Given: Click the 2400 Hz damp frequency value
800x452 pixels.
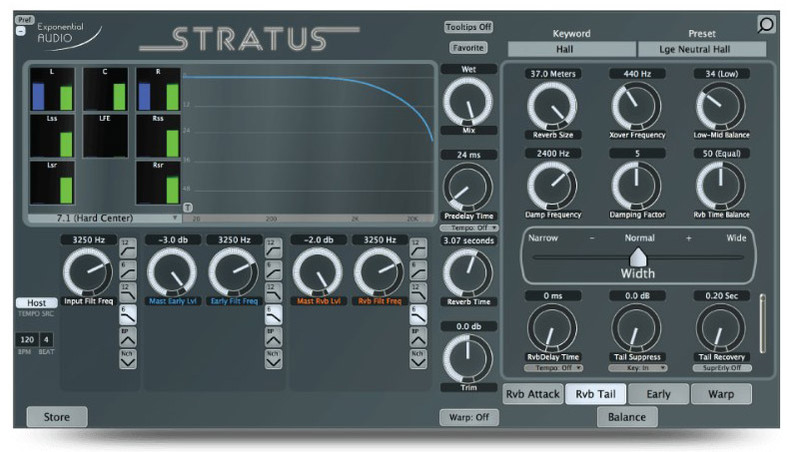Looking at the screenshot, I should coord(553,153).
